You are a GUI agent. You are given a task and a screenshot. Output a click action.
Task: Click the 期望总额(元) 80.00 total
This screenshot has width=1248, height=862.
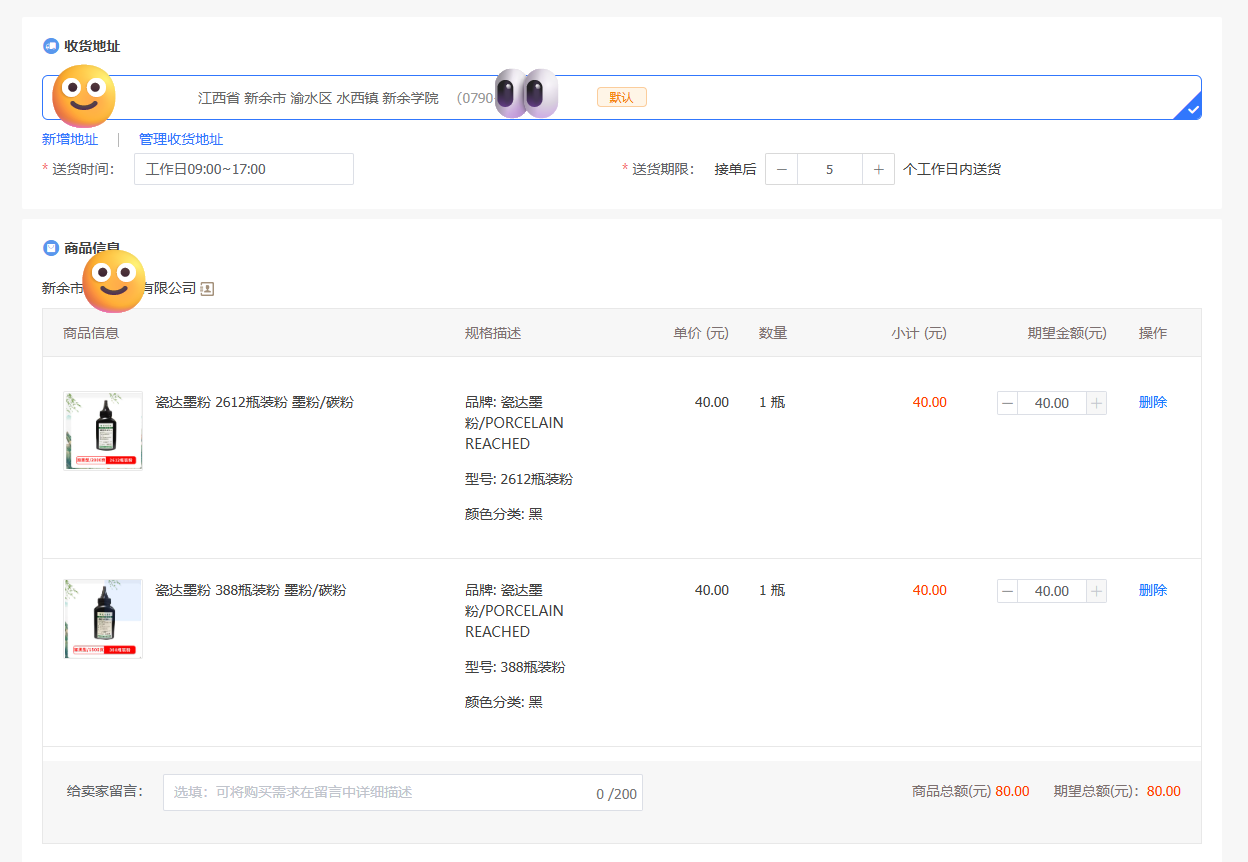[x=1117, y=791]
